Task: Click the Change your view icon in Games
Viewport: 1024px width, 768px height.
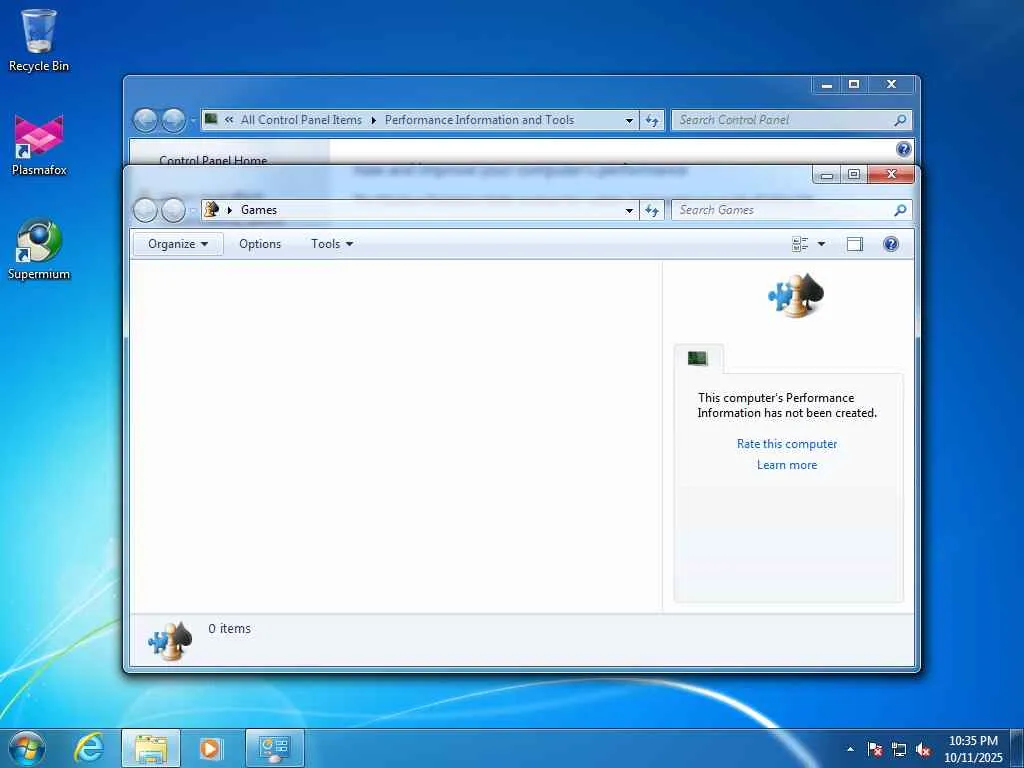Action: 800,244
